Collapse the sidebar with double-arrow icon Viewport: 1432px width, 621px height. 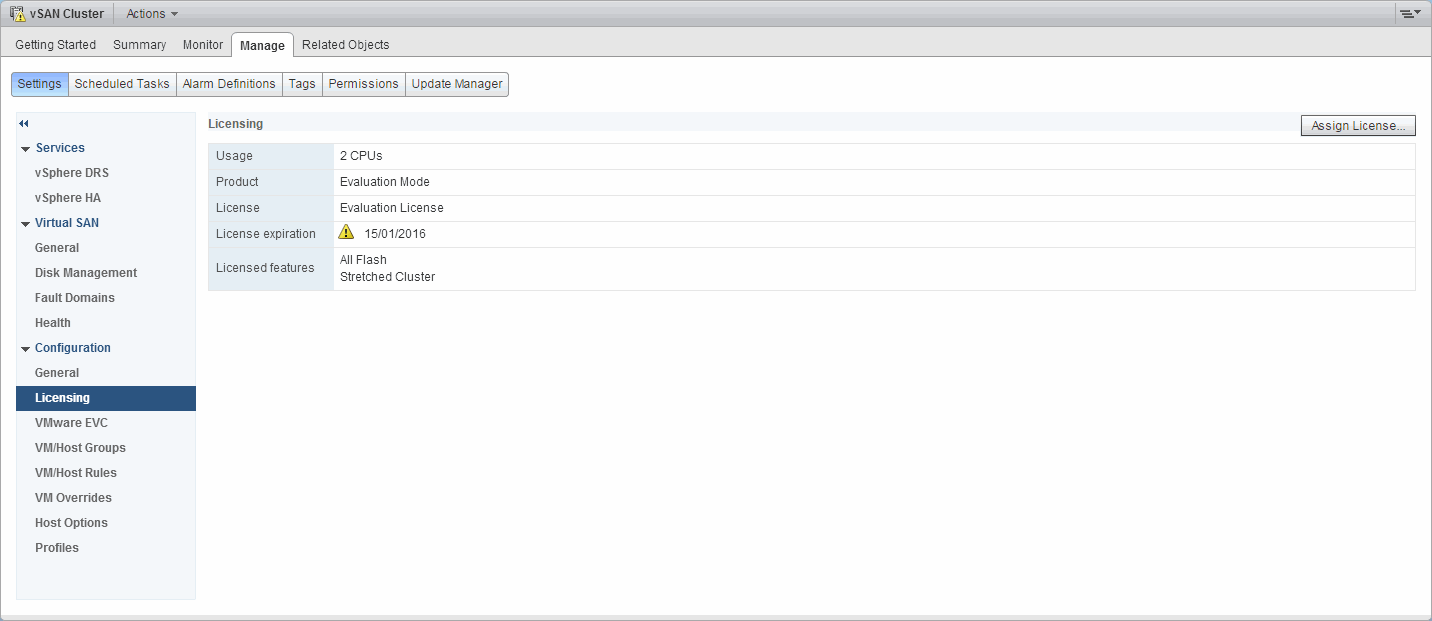point(24,123)
